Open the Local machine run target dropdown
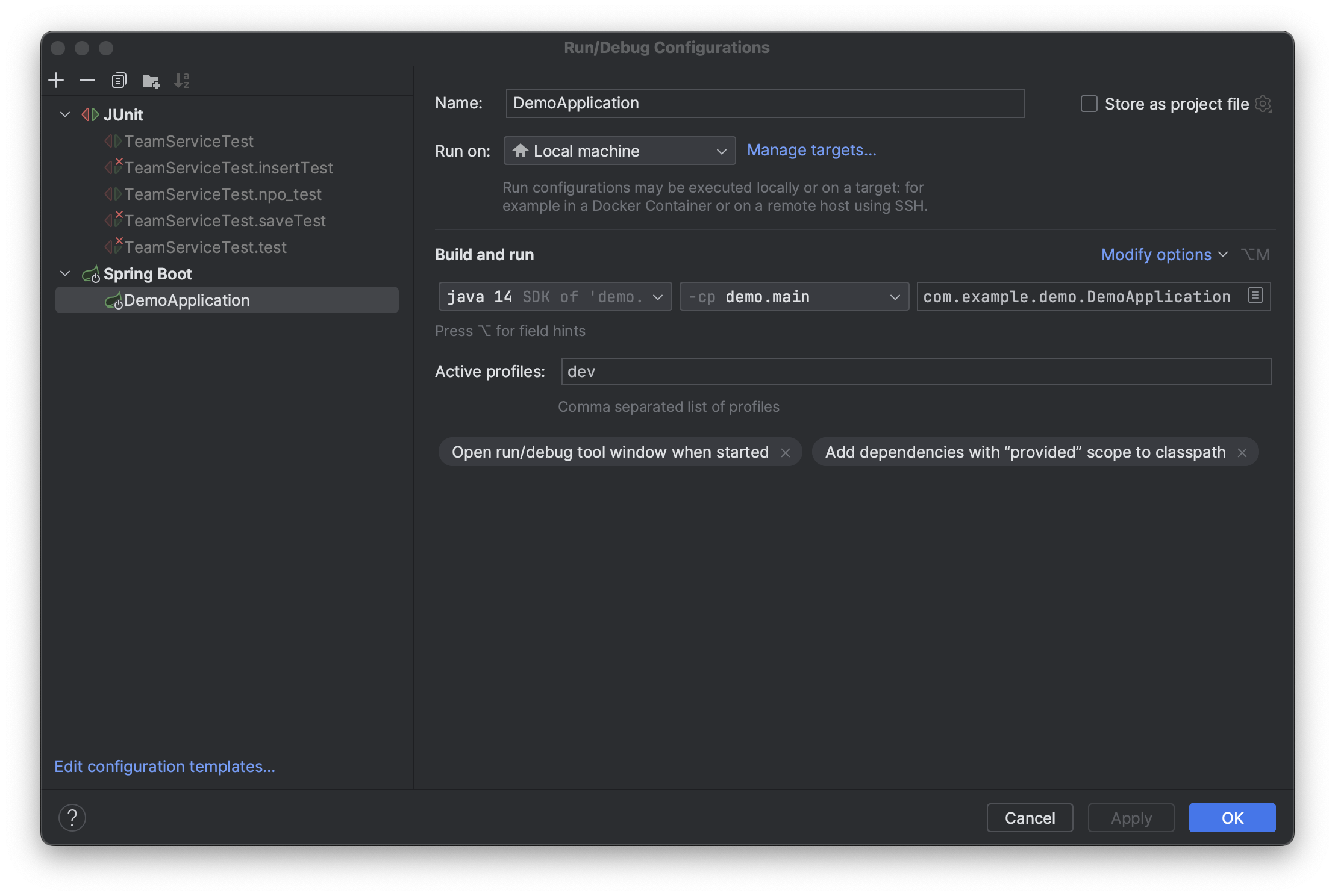Viewport: 1335px width, 896px height. [x=619, y=151]
